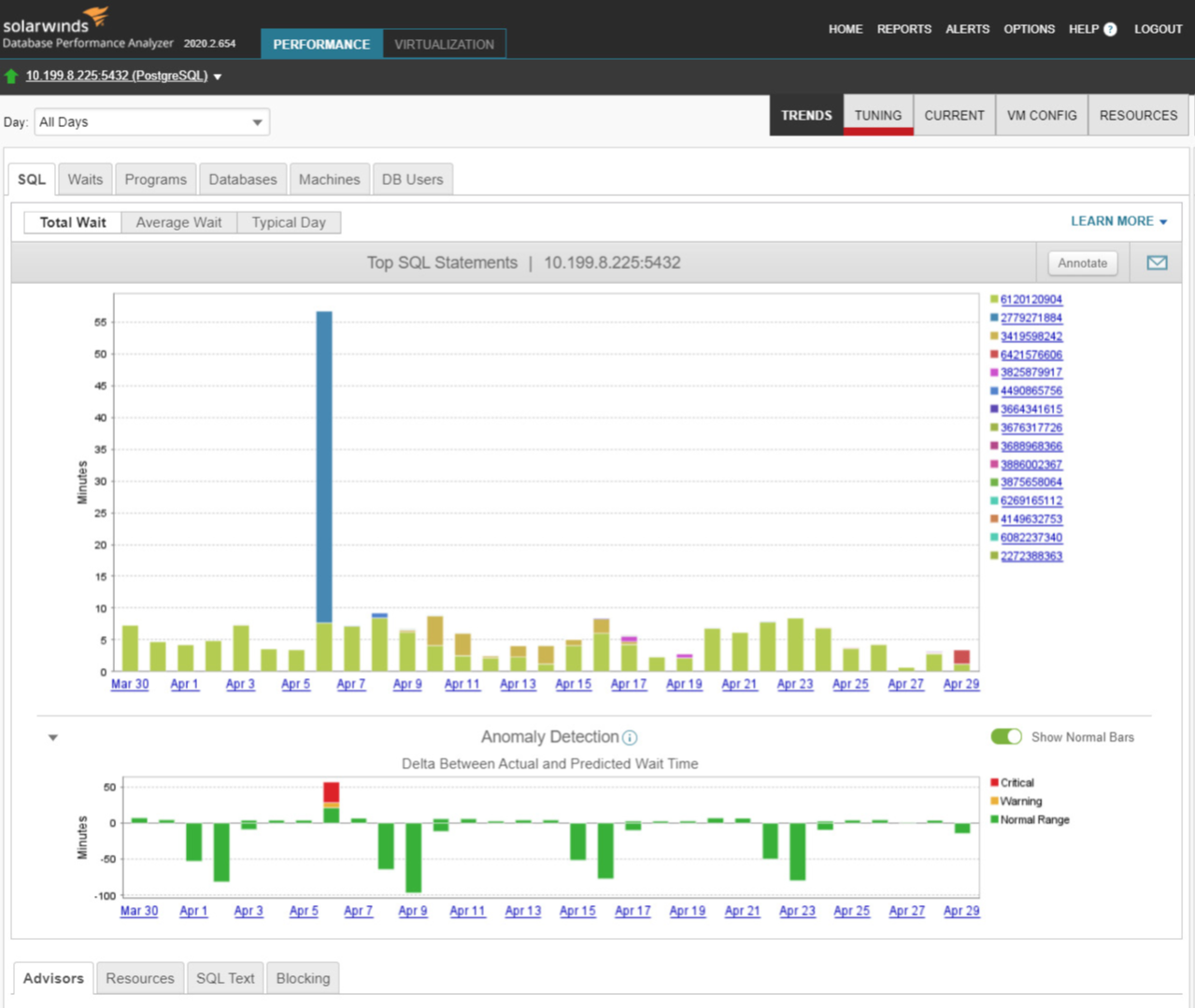Click the Apr 17 date link on top chart
This screenshot has height=1008, width=1195.
(x=629, y=685)
